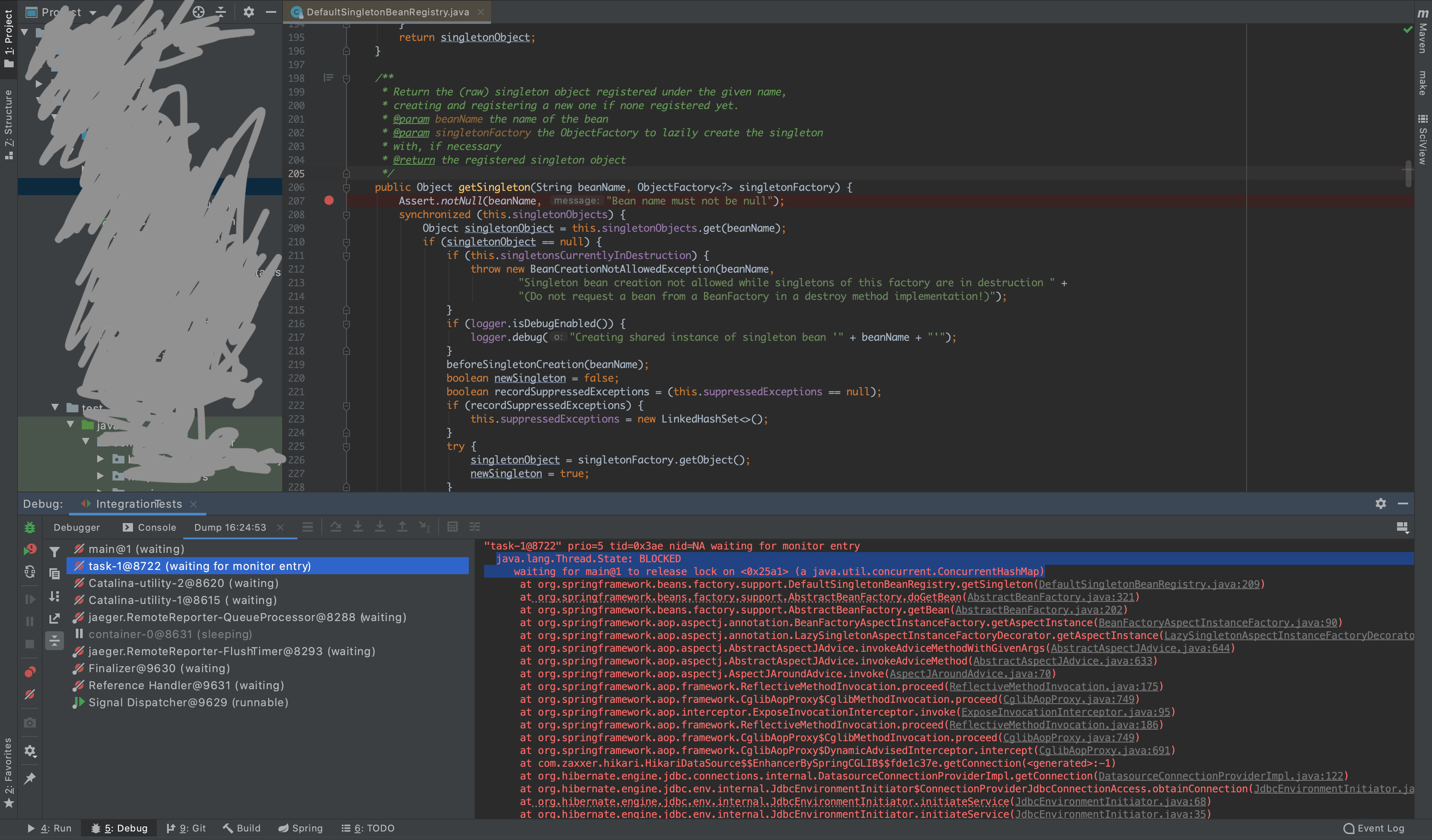The height and width of the screenshot is (840, 1432).
Task: Toggle merge identical stacktraces button
Action: [x=55, y=641]
